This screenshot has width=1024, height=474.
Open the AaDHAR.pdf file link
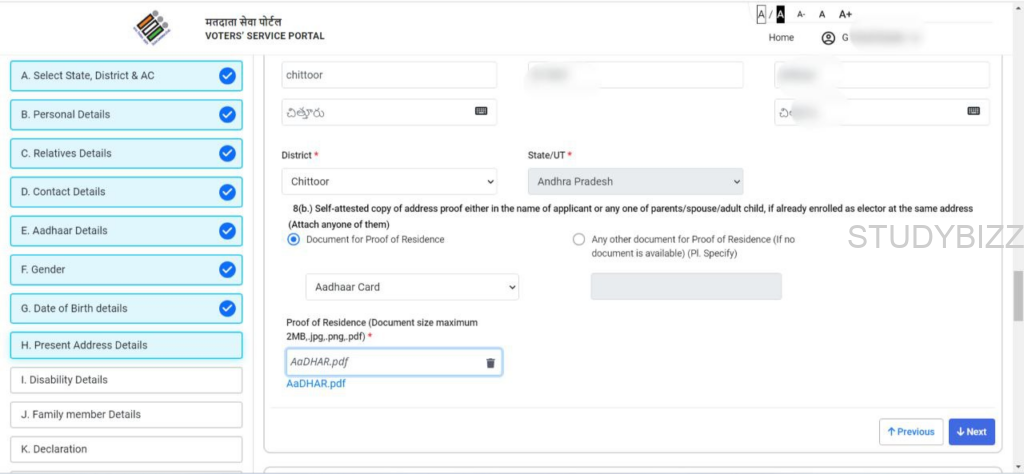[316, 384]
